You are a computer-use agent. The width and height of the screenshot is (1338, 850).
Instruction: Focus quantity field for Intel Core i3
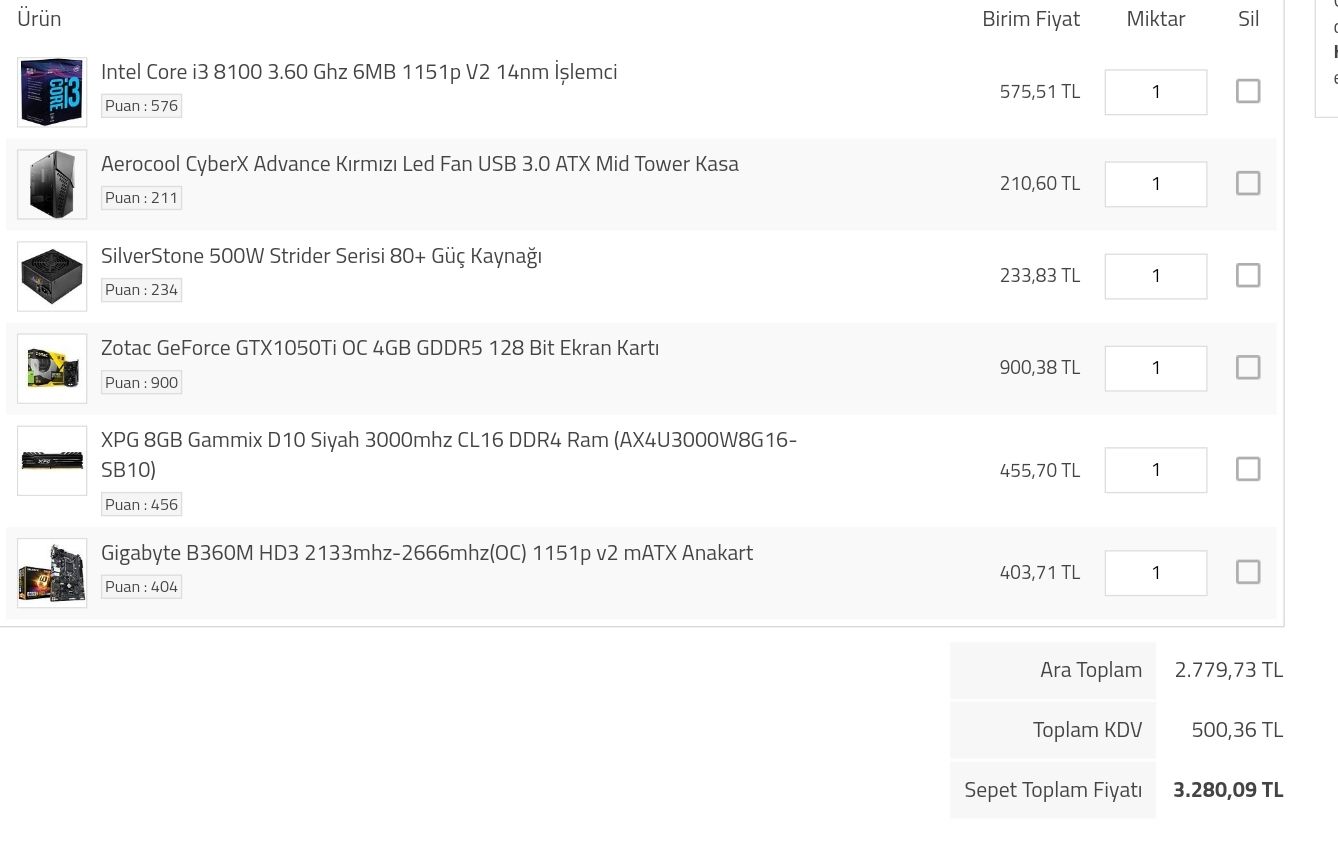[1155, 92]
